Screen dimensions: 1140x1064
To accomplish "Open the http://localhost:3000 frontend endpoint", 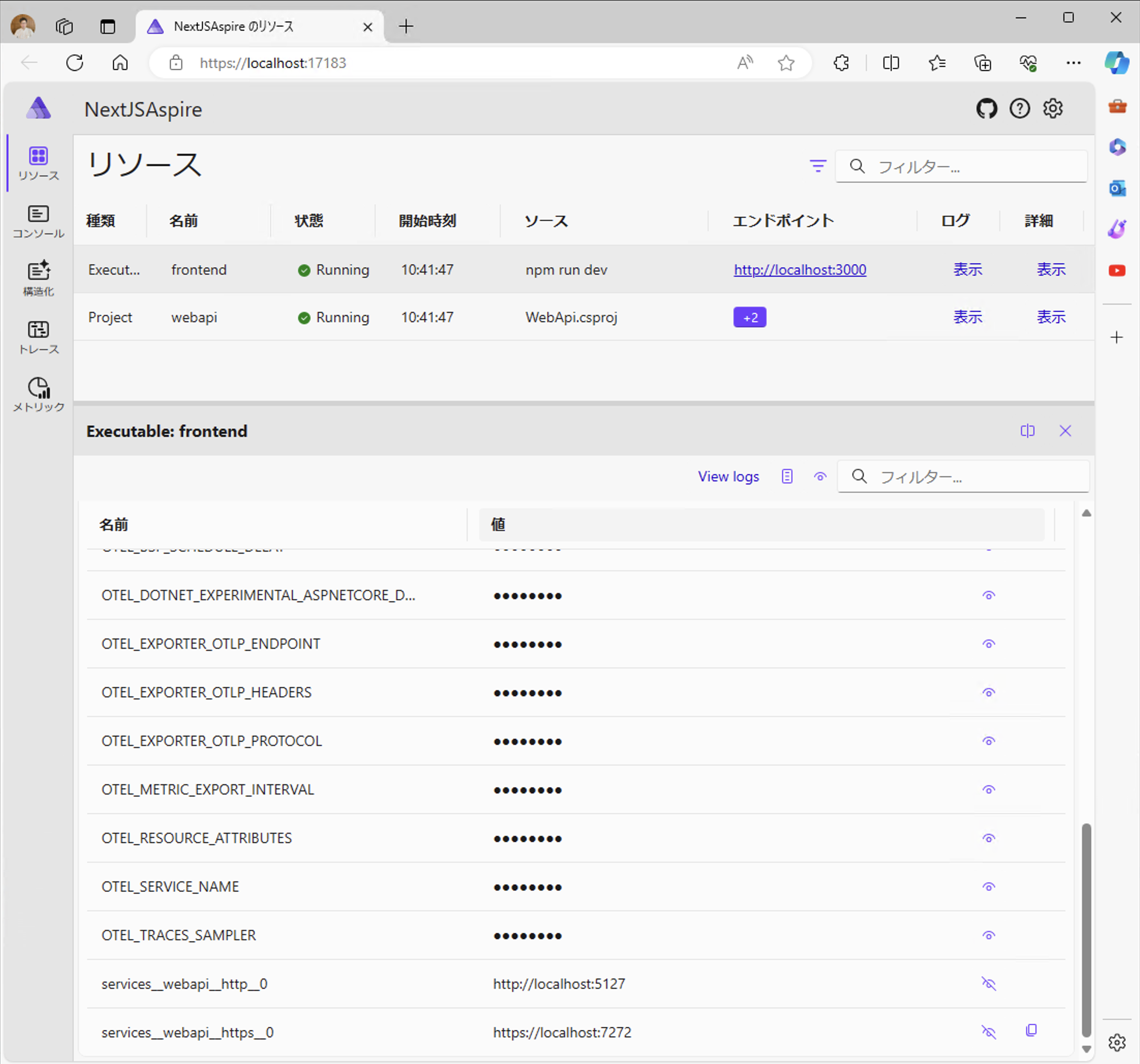I will (x=799, y=269).
